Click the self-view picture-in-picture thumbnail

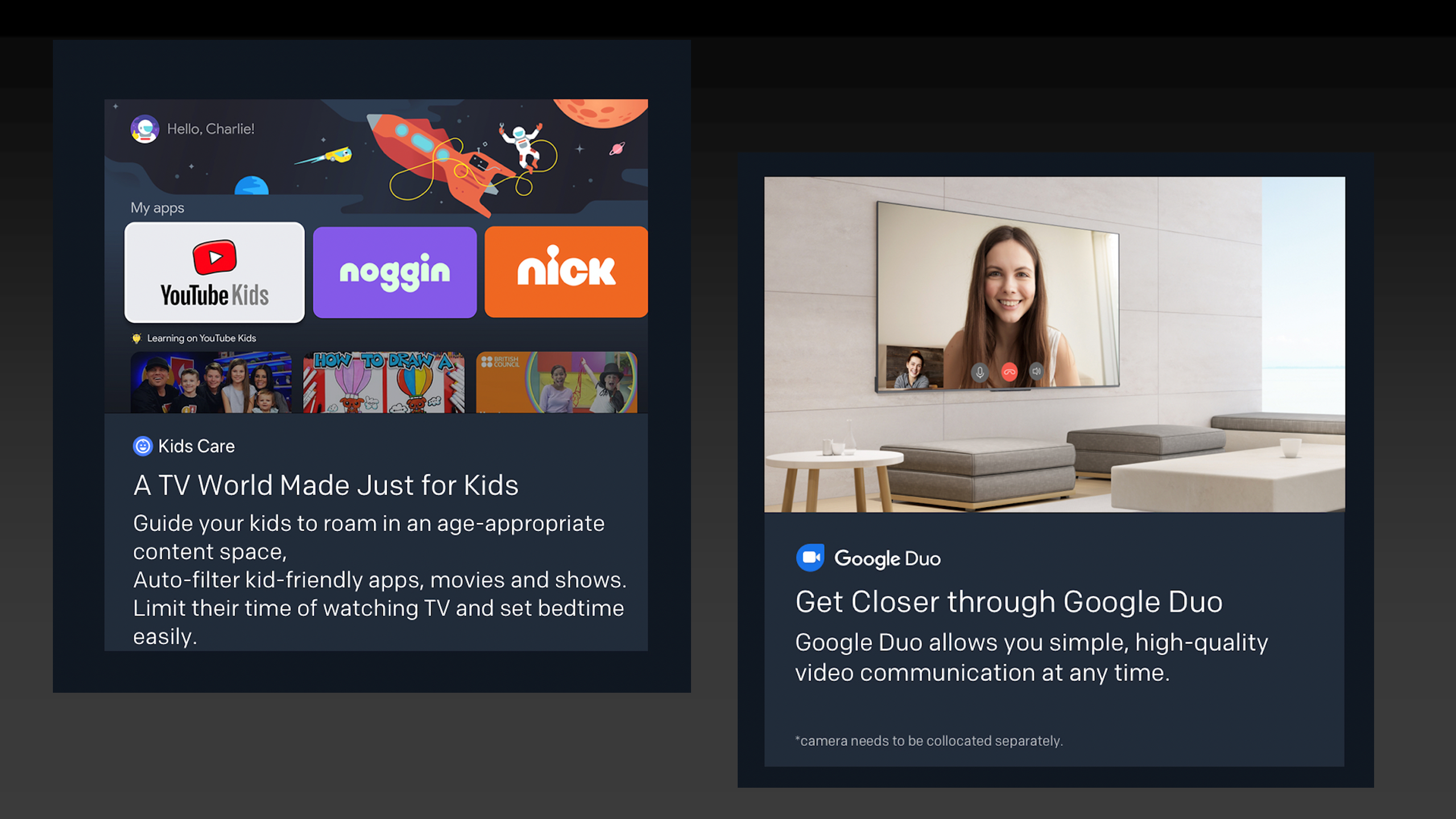915,368
